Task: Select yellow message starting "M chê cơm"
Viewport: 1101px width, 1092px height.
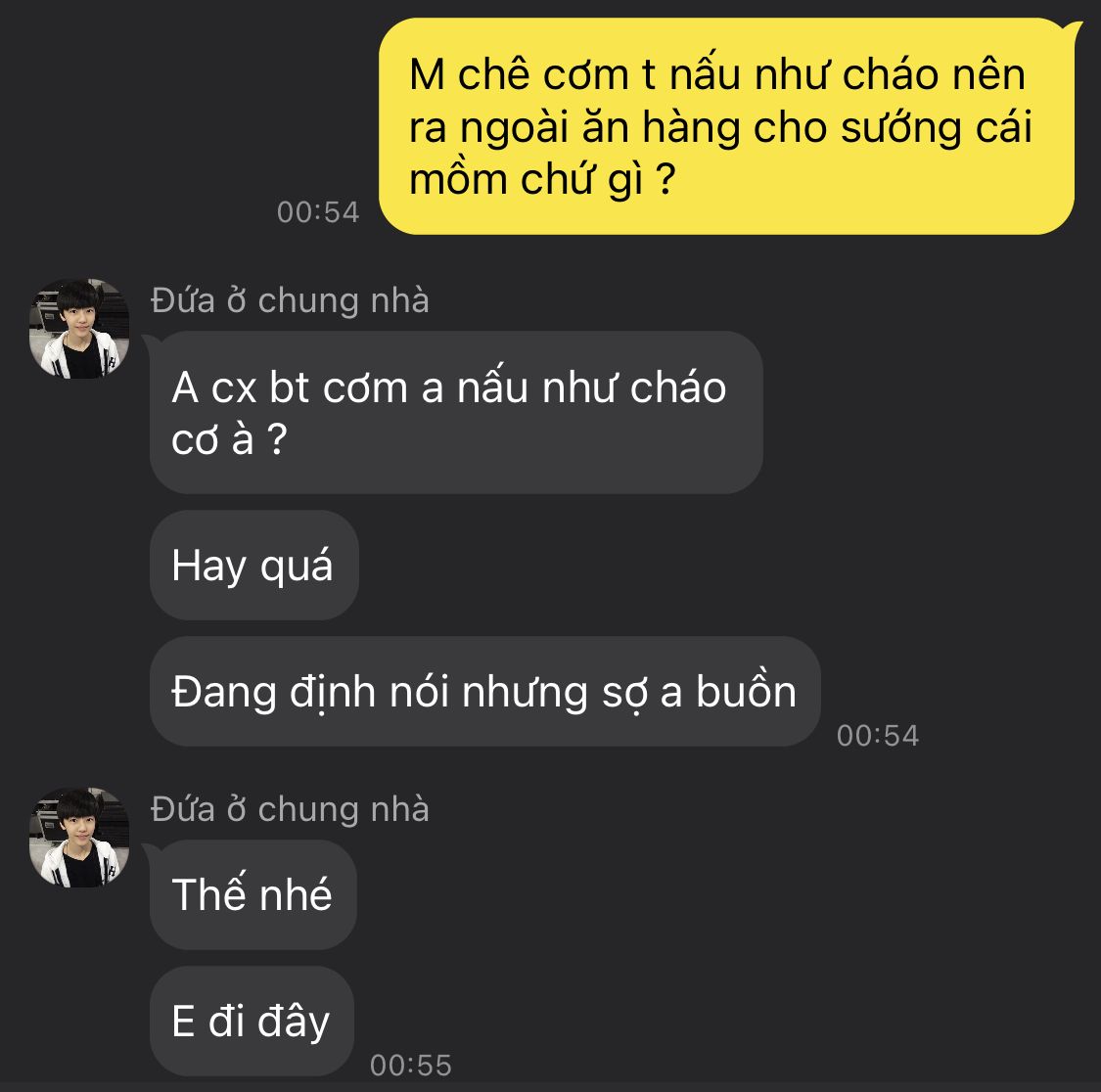Action: coord(727,126)
